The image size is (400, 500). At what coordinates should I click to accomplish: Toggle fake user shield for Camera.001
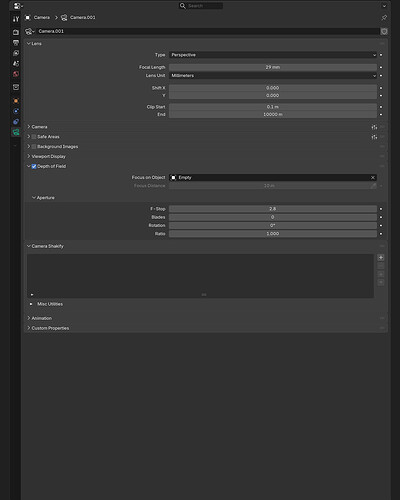coord(384,31)
